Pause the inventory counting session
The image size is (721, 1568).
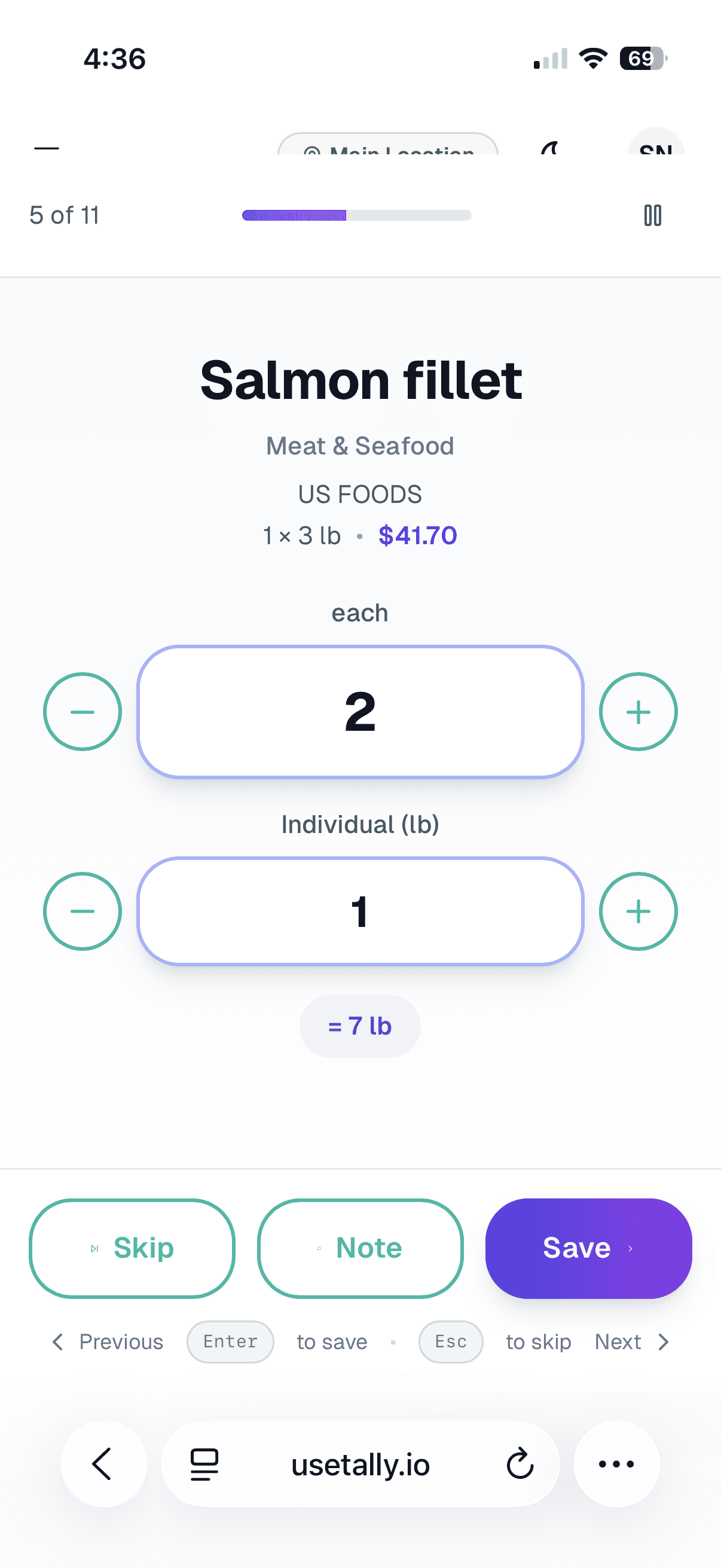(x=653, y=215)
